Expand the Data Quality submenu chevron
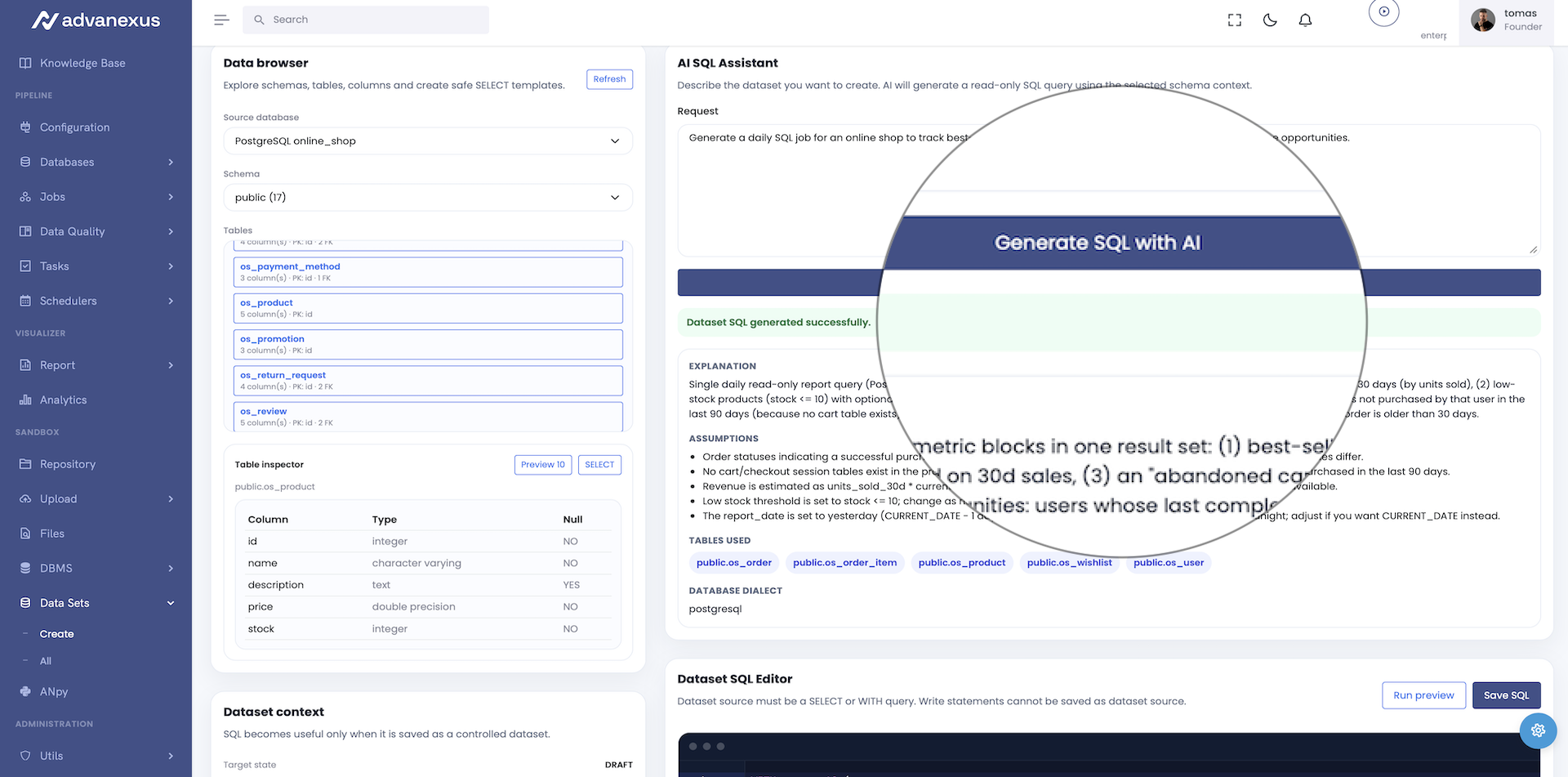This screenshot has height=777, width=1568. pos(171,231)
